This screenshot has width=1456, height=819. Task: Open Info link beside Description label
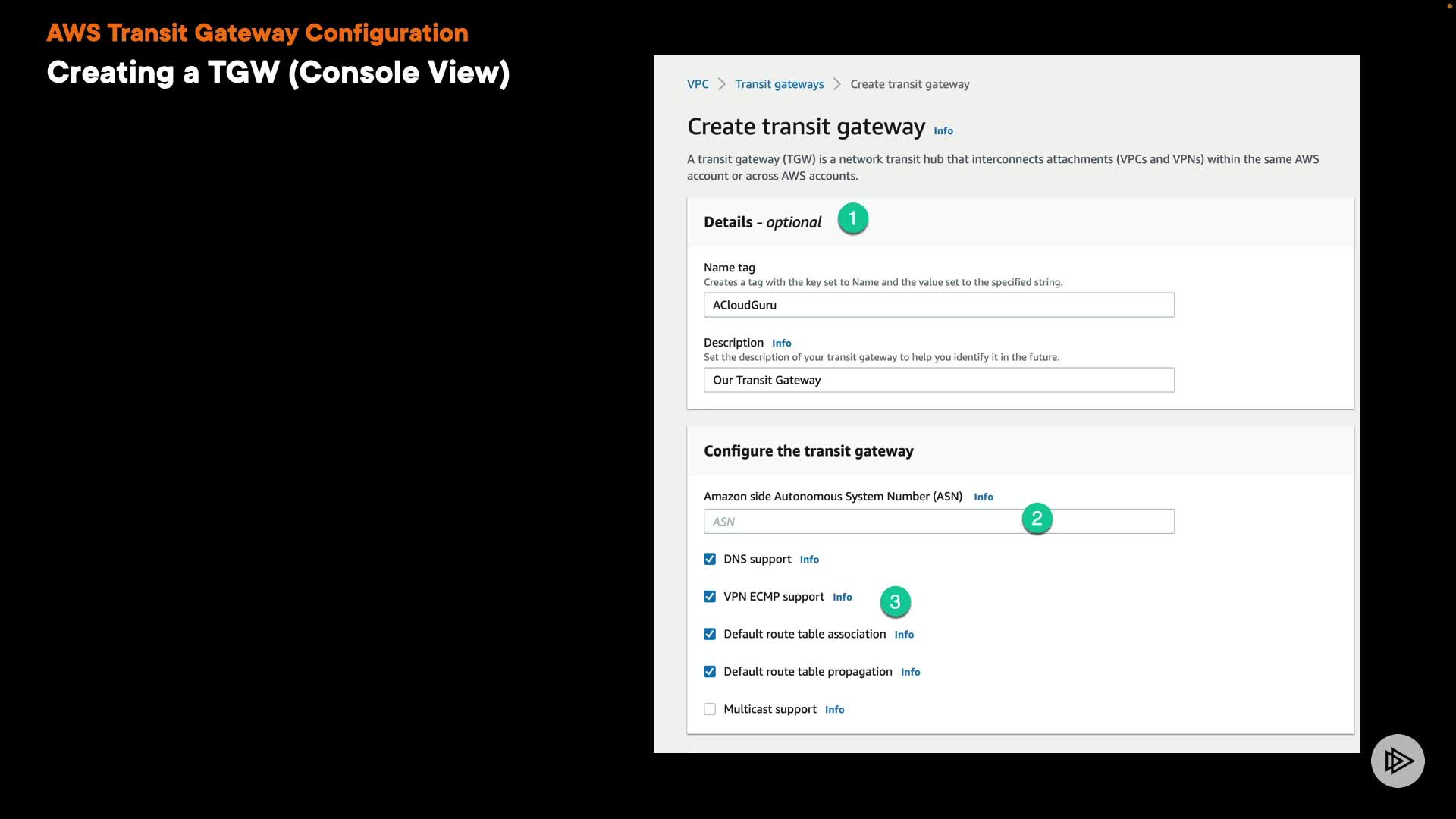(781, 344)
